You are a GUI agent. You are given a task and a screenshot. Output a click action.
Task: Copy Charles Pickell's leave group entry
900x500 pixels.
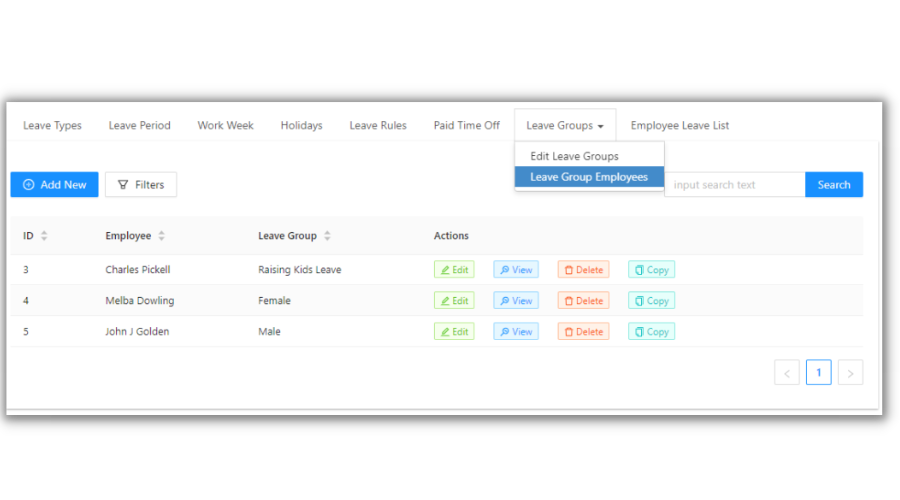[651, 270]
